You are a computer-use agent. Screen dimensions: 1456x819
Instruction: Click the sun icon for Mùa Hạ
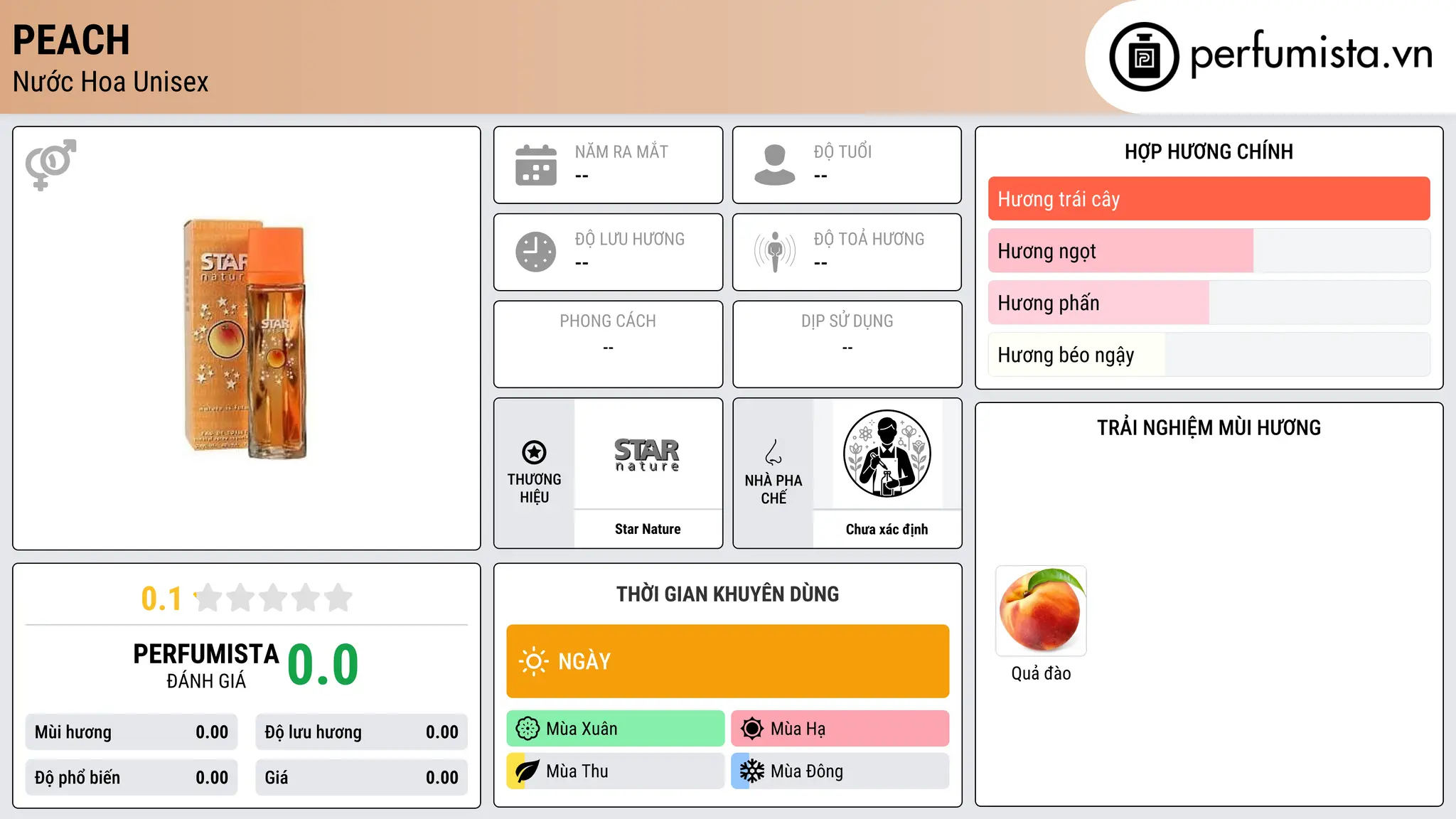752,729
